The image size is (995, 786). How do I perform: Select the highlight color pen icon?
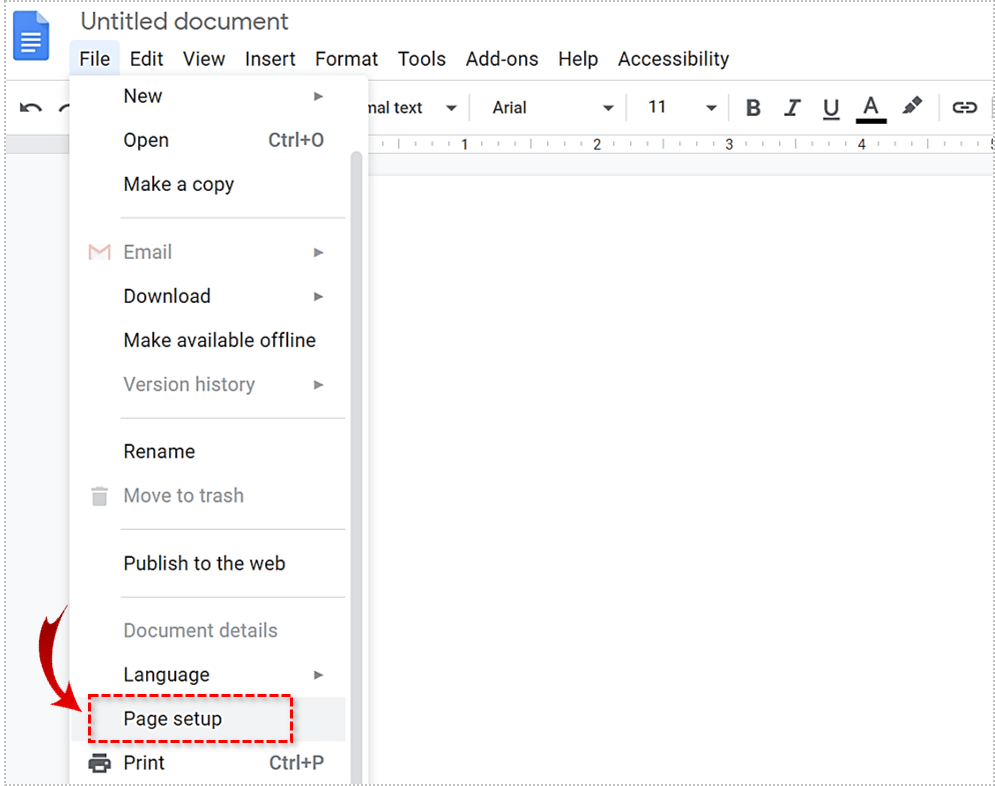[912, 106]
